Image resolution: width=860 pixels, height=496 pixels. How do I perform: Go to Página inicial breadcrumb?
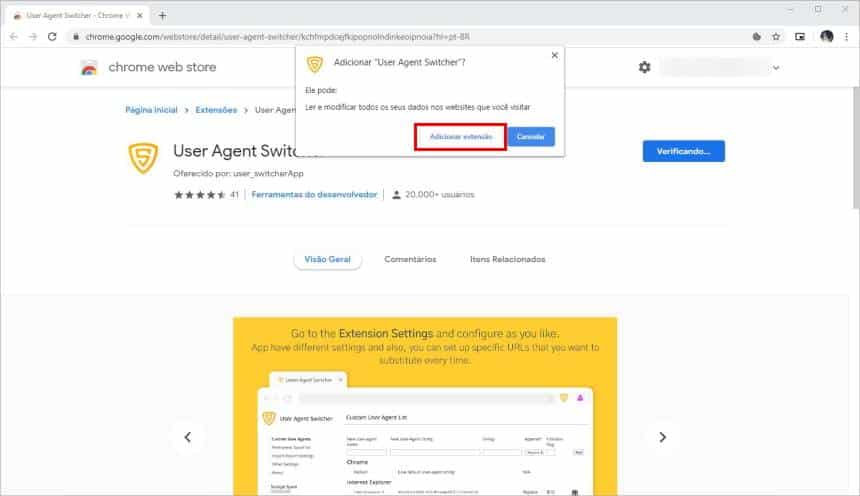point(151,110)
